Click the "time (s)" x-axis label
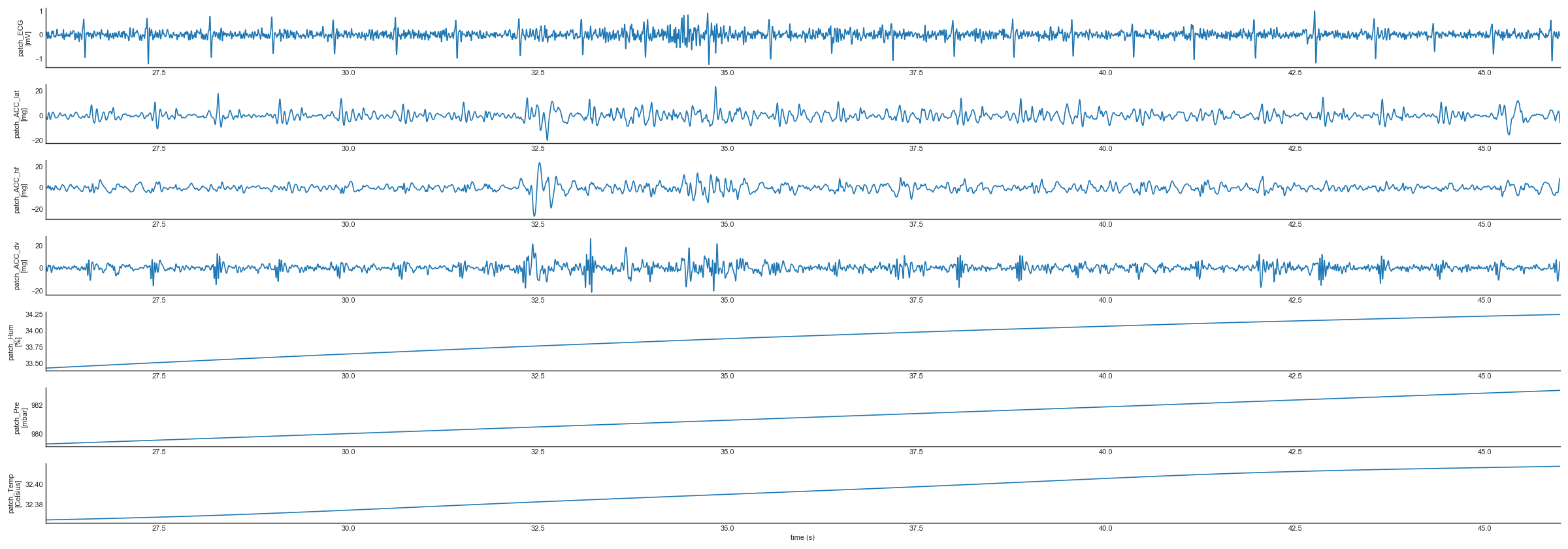 (802, 537)
